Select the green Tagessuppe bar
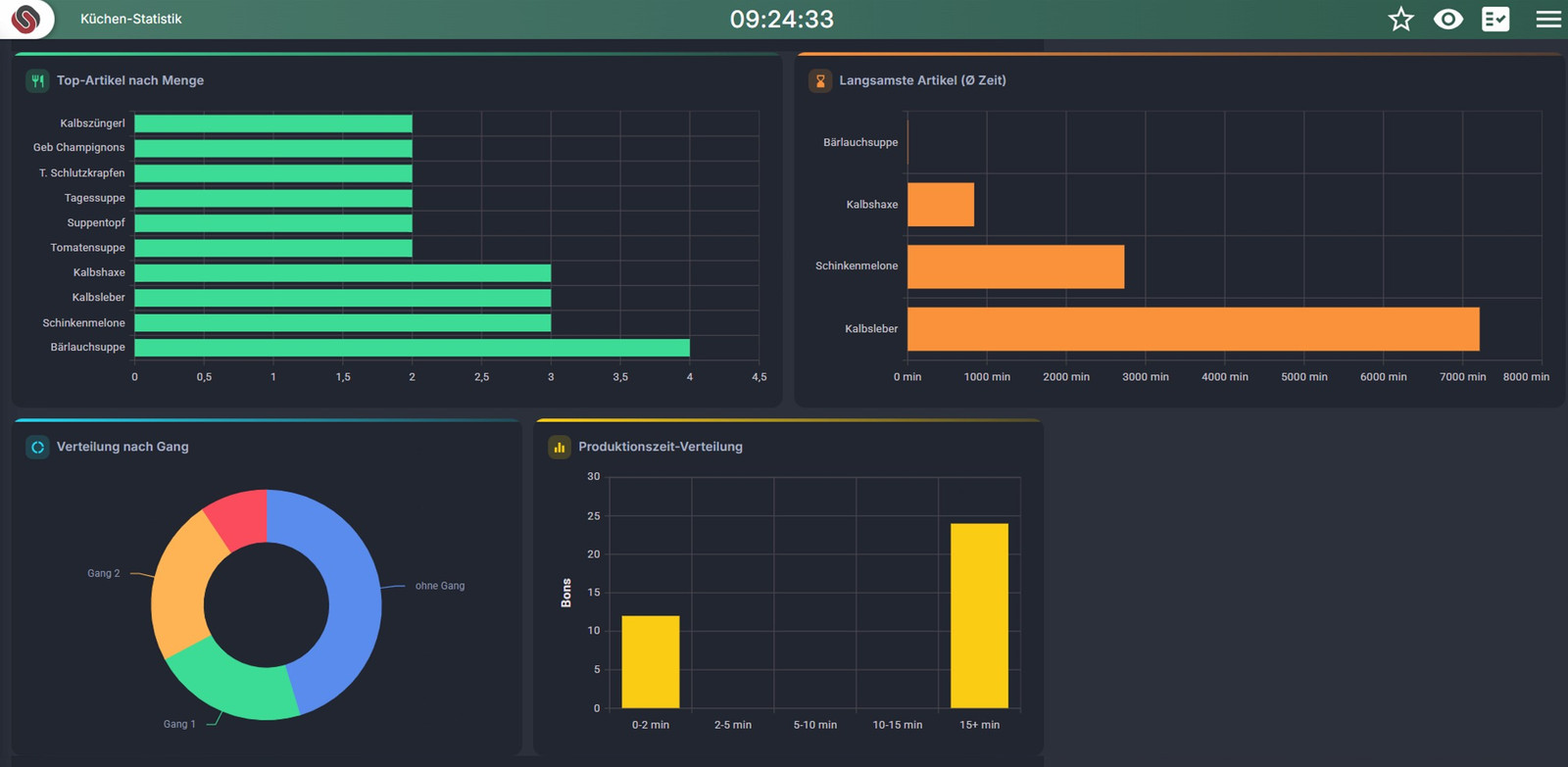Viewport: 1568px width, 767px height. tap(273, 198)
